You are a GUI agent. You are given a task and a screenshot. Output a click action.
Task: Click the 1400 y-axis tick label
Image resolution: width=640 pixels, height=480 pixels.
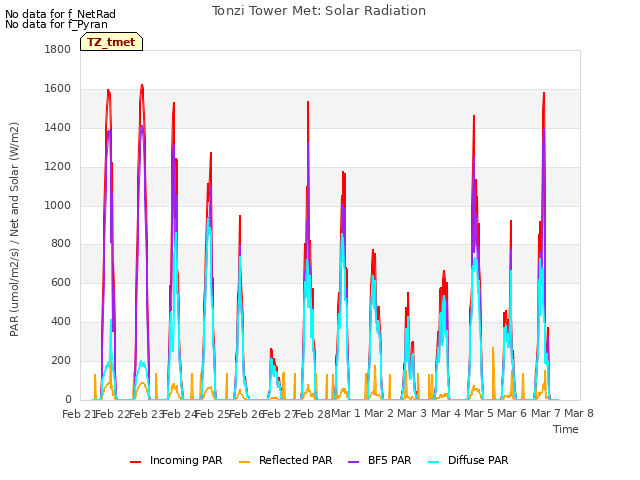58,127
